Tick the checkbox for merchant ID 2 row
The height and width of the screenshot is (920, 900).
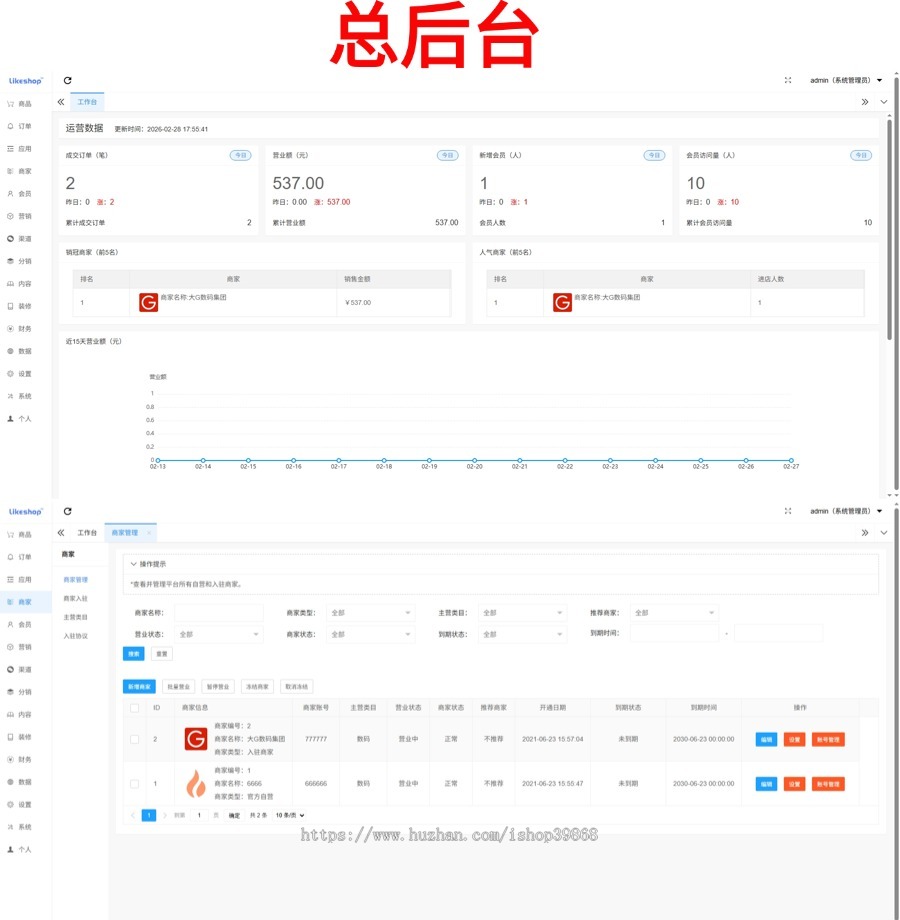click(134, 739)
